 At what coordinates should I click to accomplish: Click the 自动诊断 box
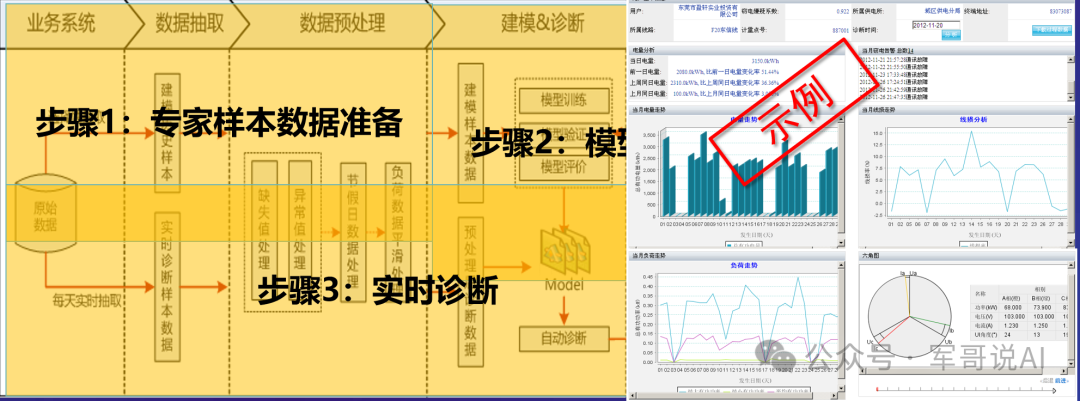tap(564, 338)
